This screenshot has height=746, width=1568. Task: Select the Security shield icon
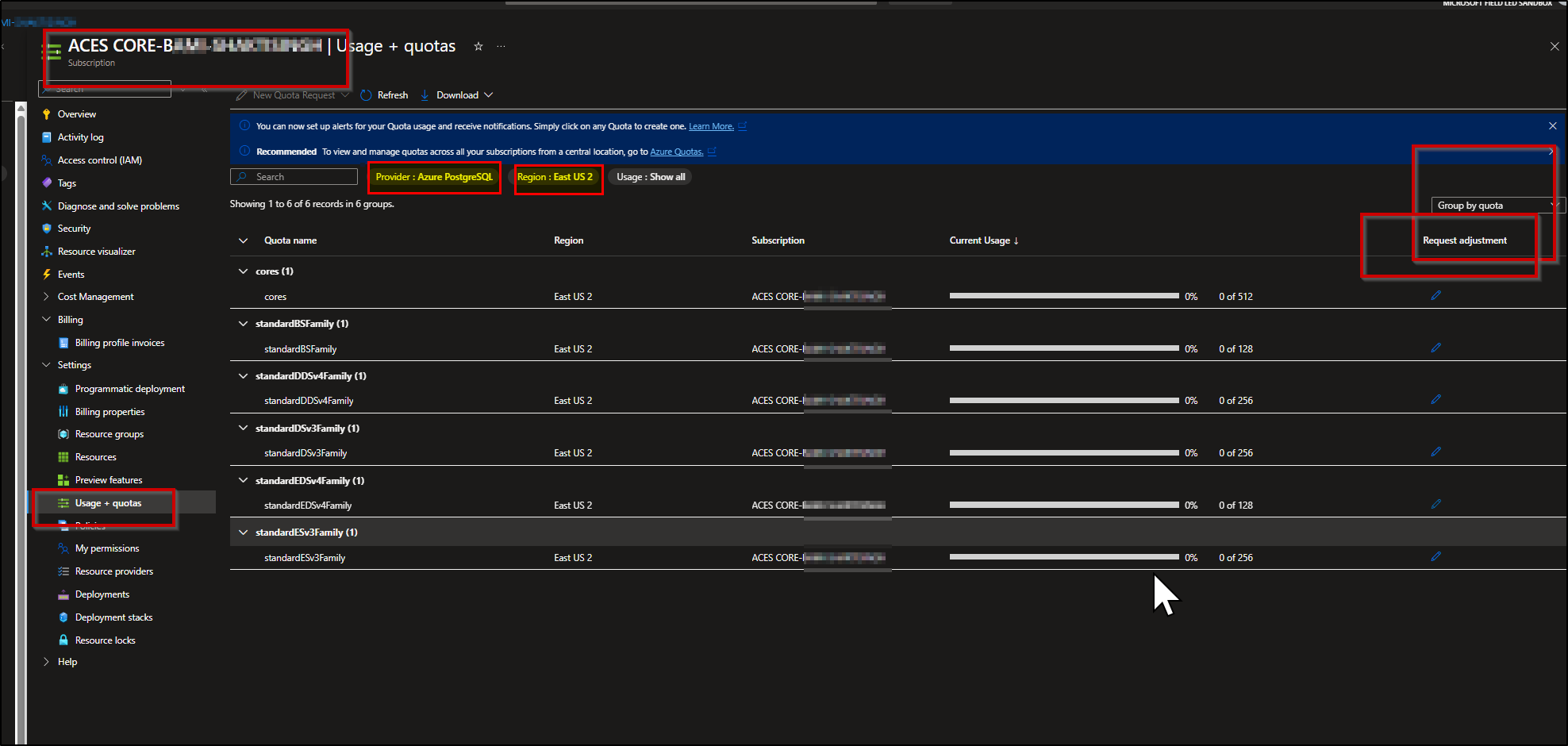tap(47, 229)
